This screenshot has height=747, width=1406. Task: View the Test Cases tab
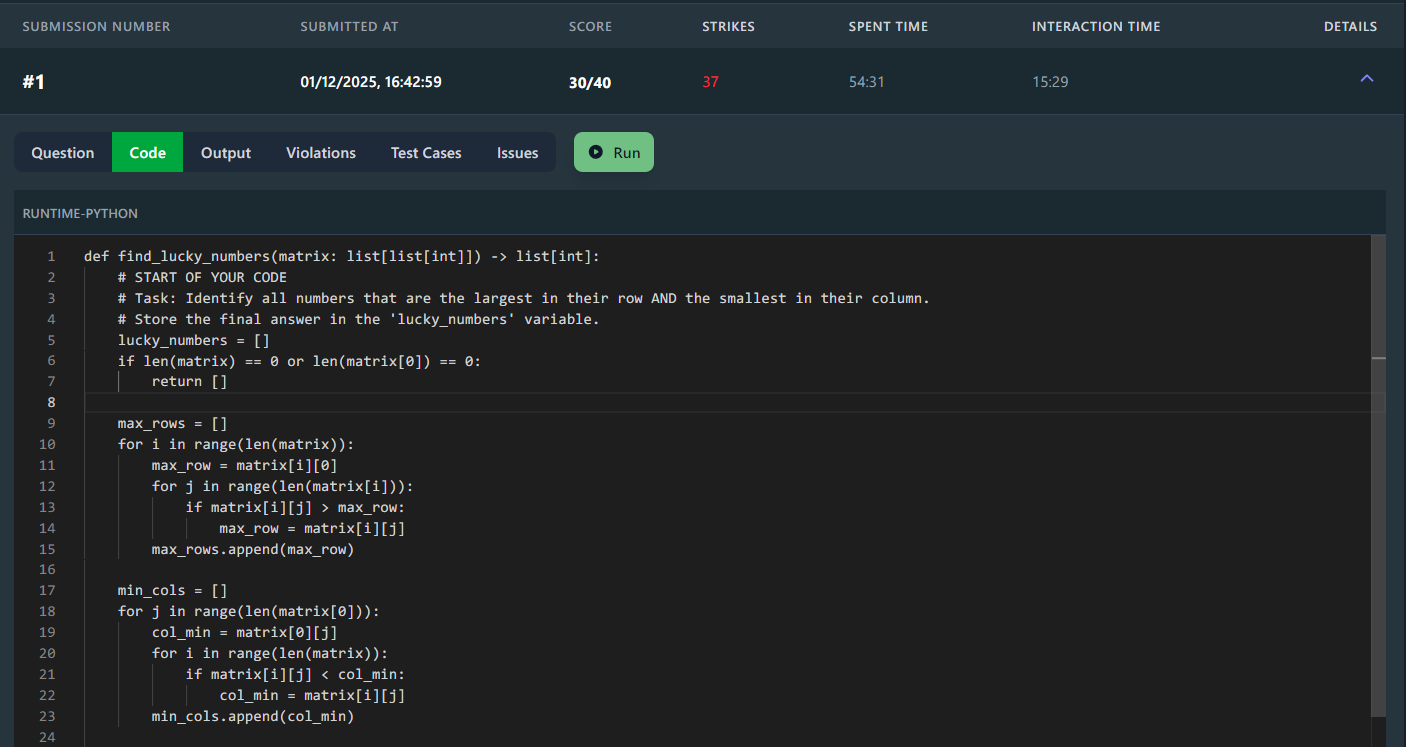[x=426, y=152]
